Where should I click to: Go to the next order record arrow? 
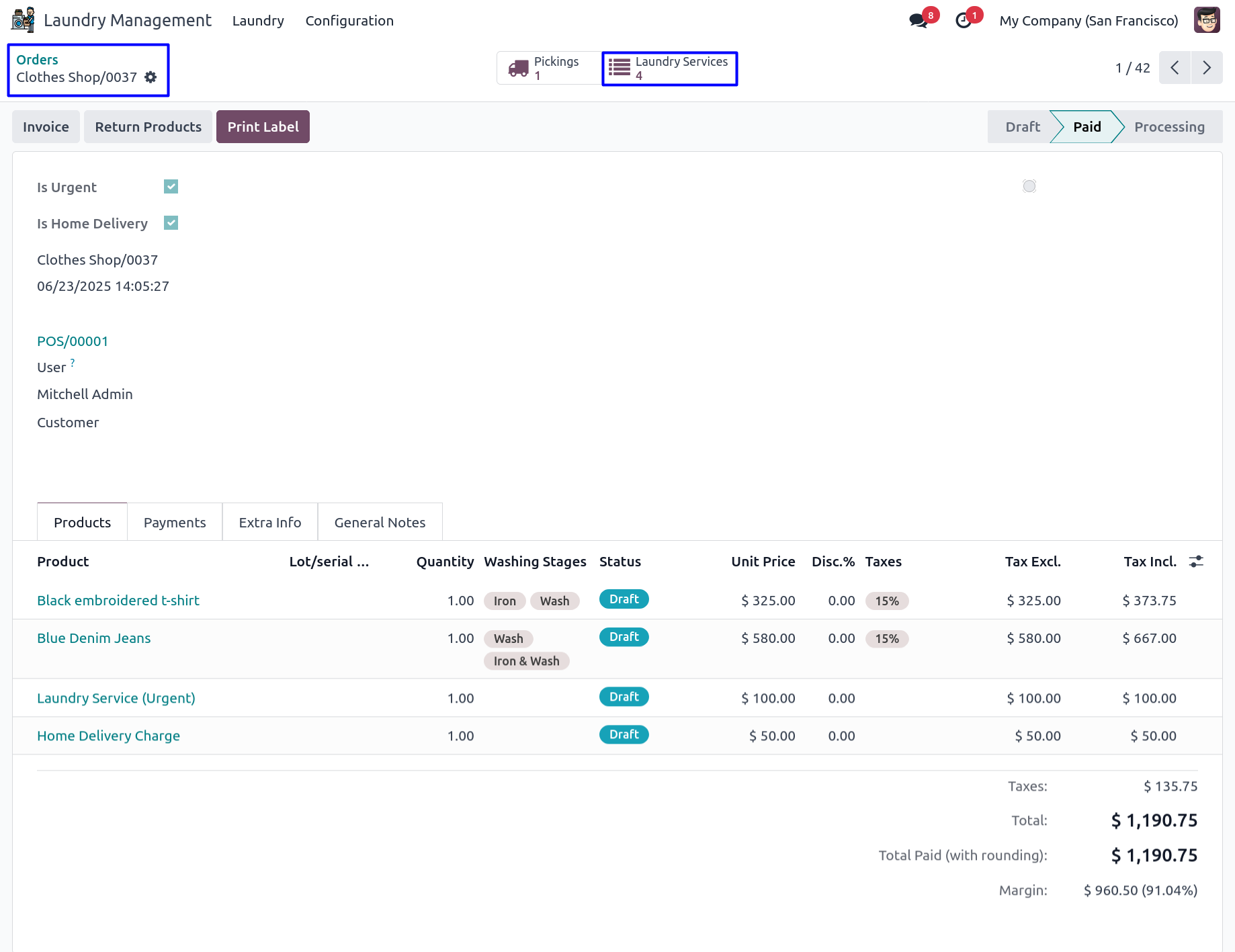click(x=1207, y=68)
